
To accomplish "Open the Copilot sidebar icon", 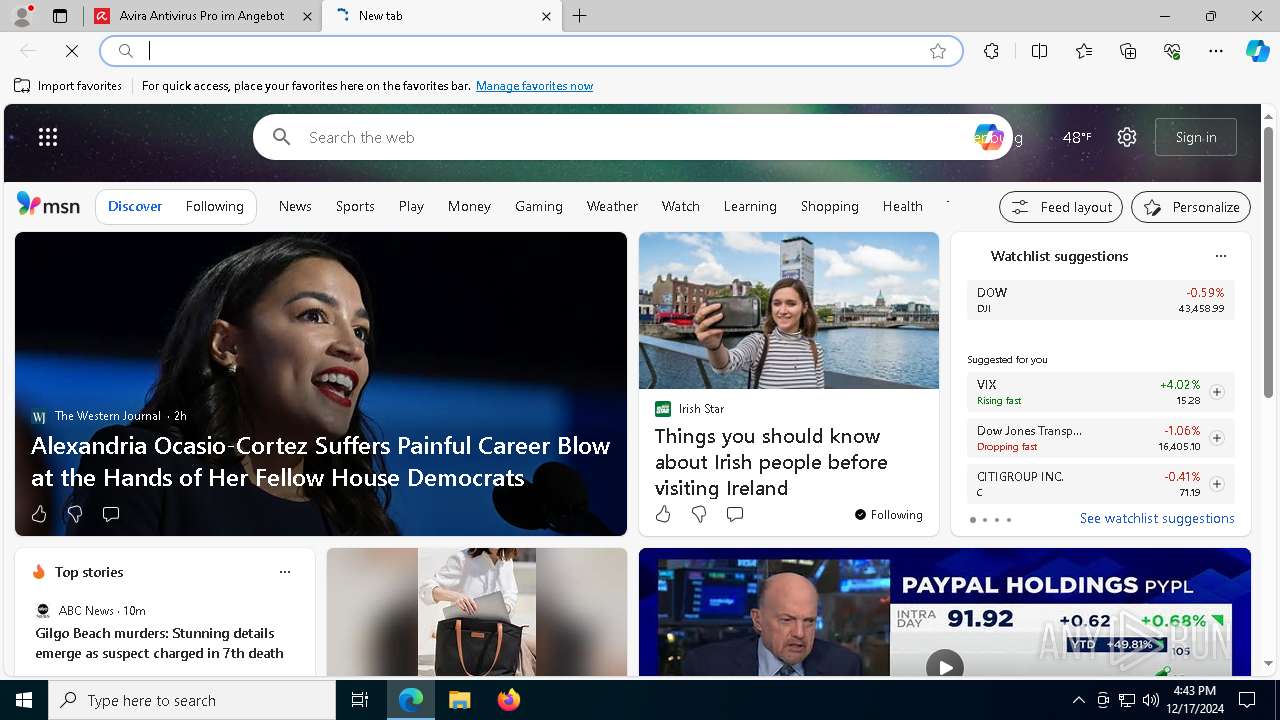I will (x=1257, y=51).
